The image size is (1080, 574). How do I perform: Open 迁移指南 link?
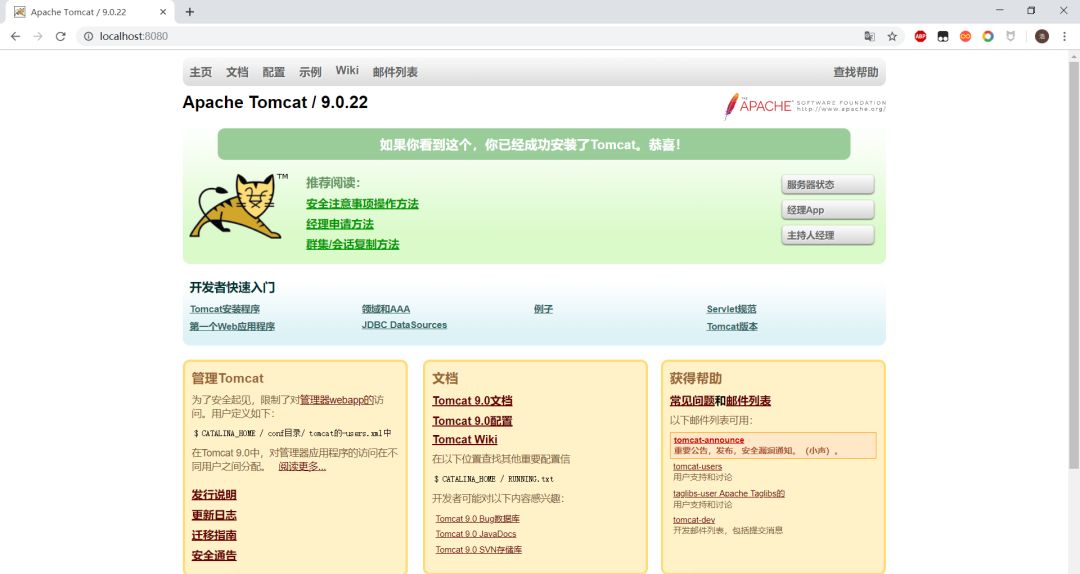(x=214, y=535)
